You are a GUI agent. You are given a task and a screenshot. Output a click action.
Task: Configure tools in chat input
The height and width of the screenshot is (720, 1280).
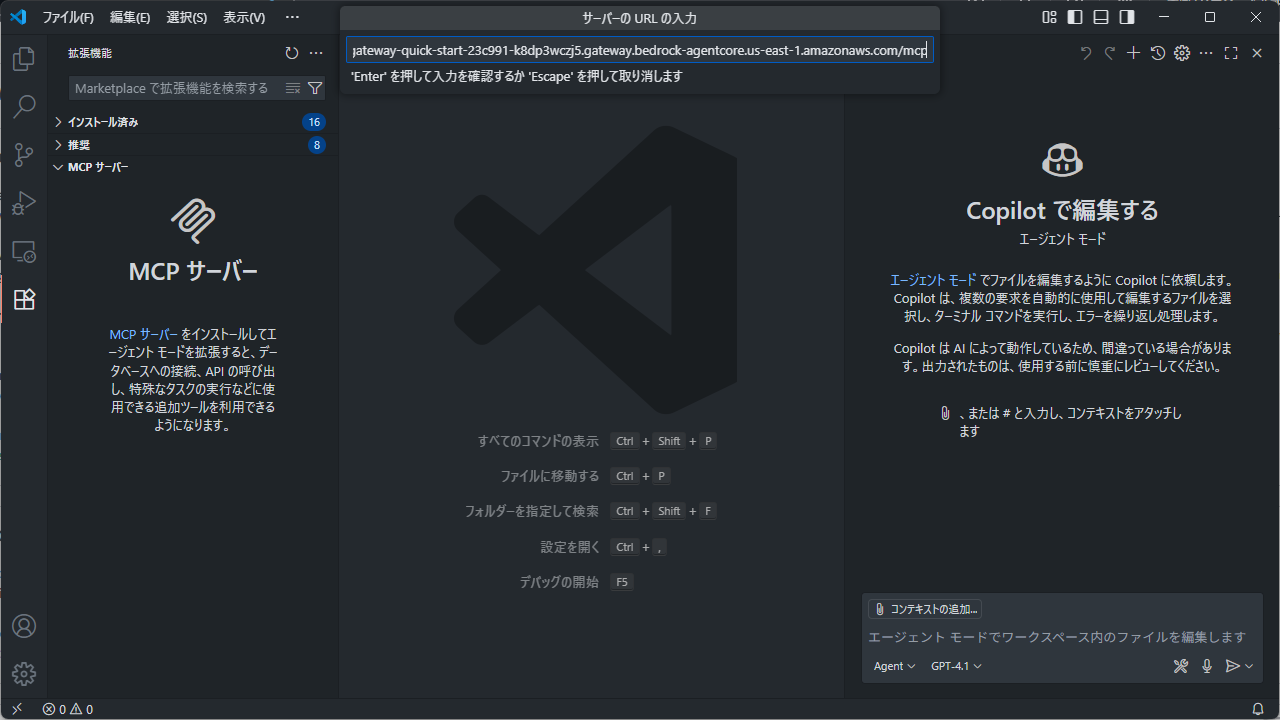point(1181,666)
